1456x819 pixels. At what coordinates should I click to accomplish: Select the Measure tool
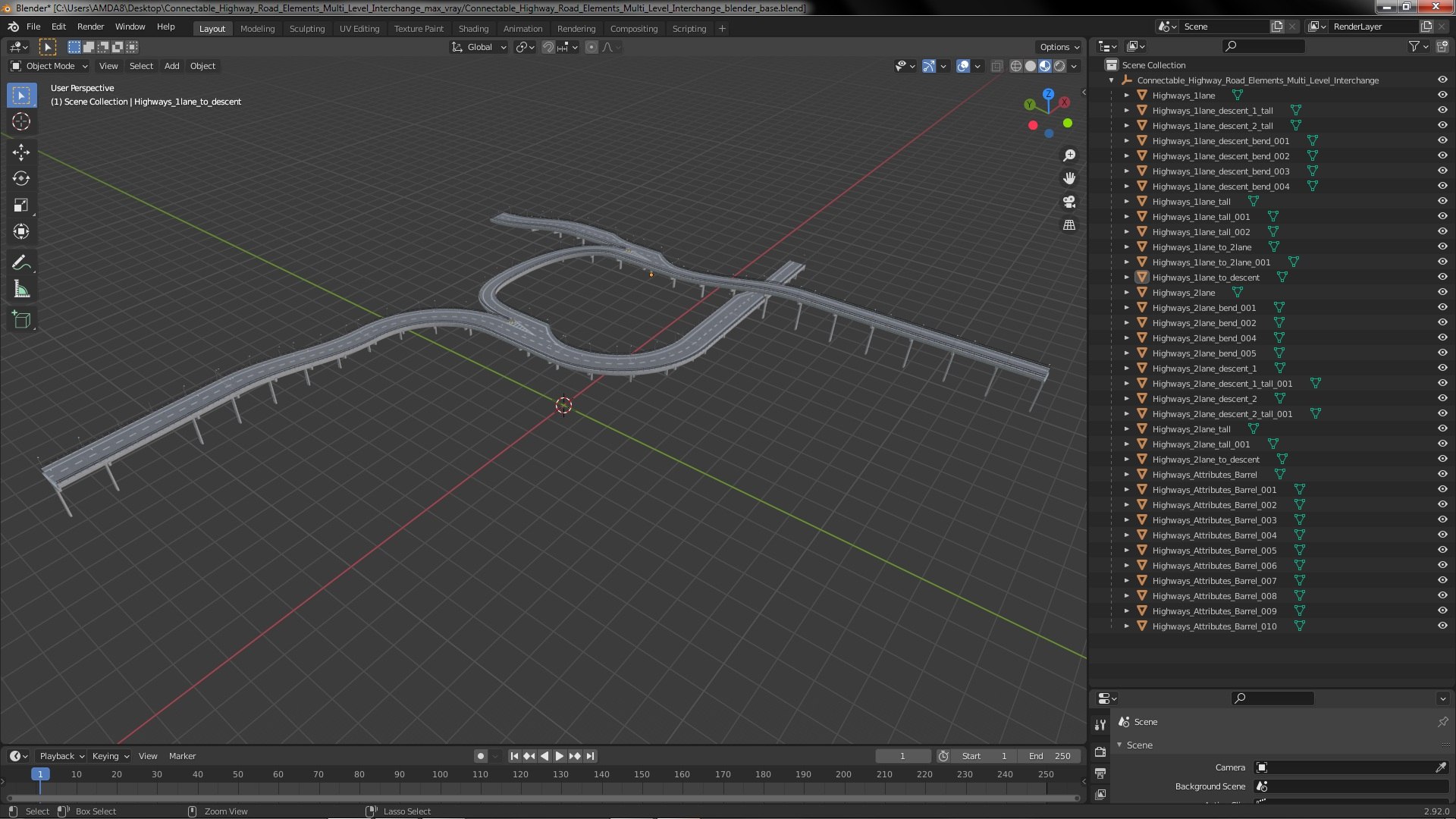[x=21, y=290]
